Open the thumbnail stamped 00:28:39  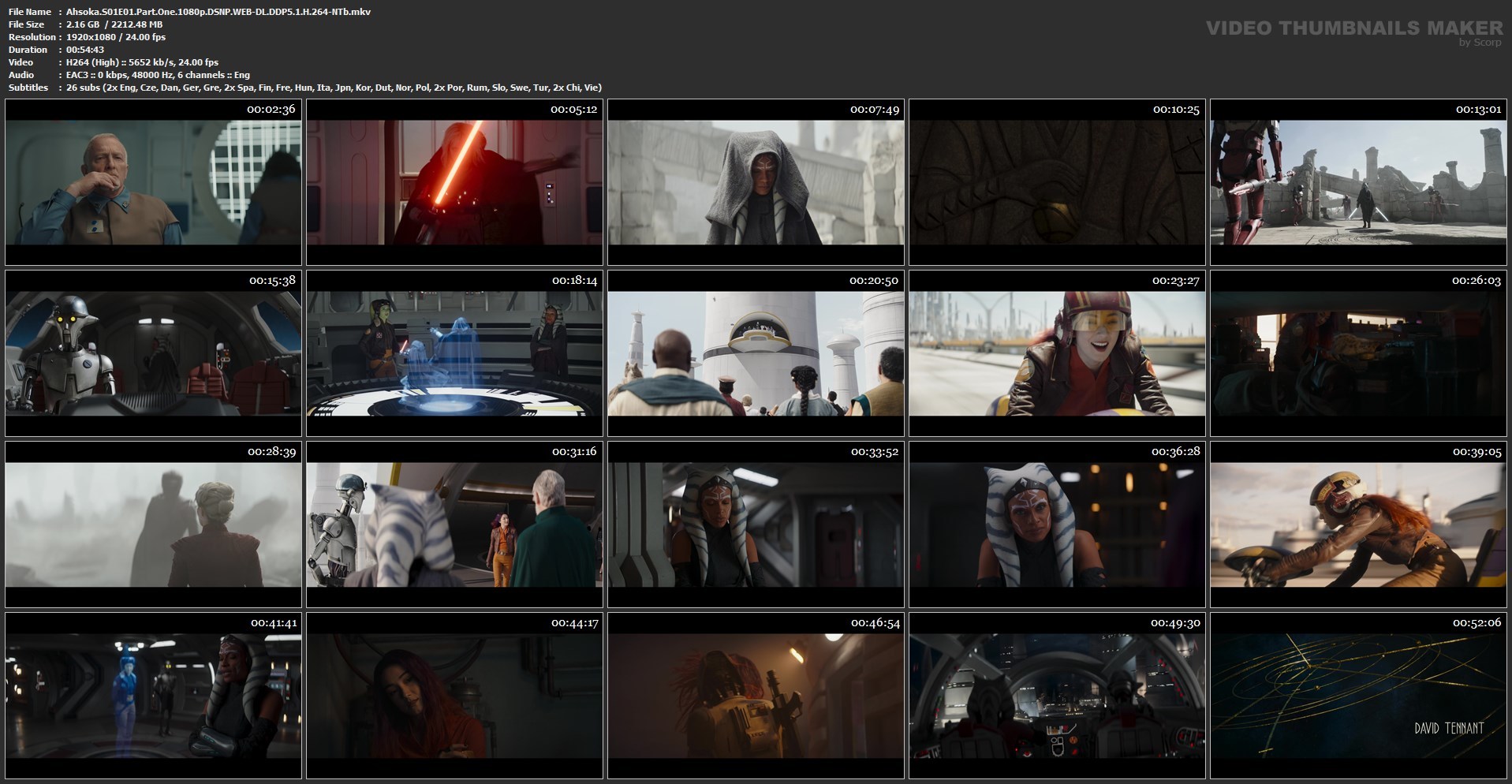153,525
